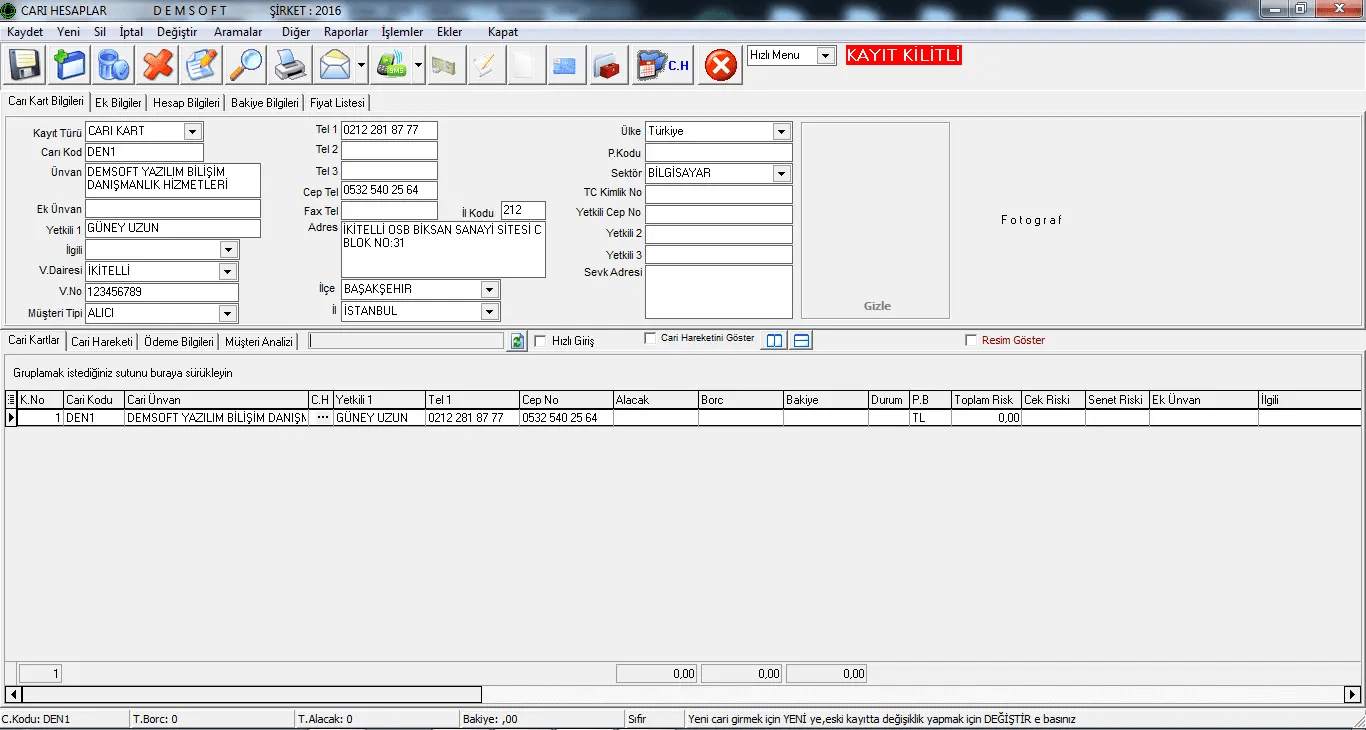Tick the Resim Göster checkbox
The height and width of the screenshot is (730, 1366).
point(971,340)
